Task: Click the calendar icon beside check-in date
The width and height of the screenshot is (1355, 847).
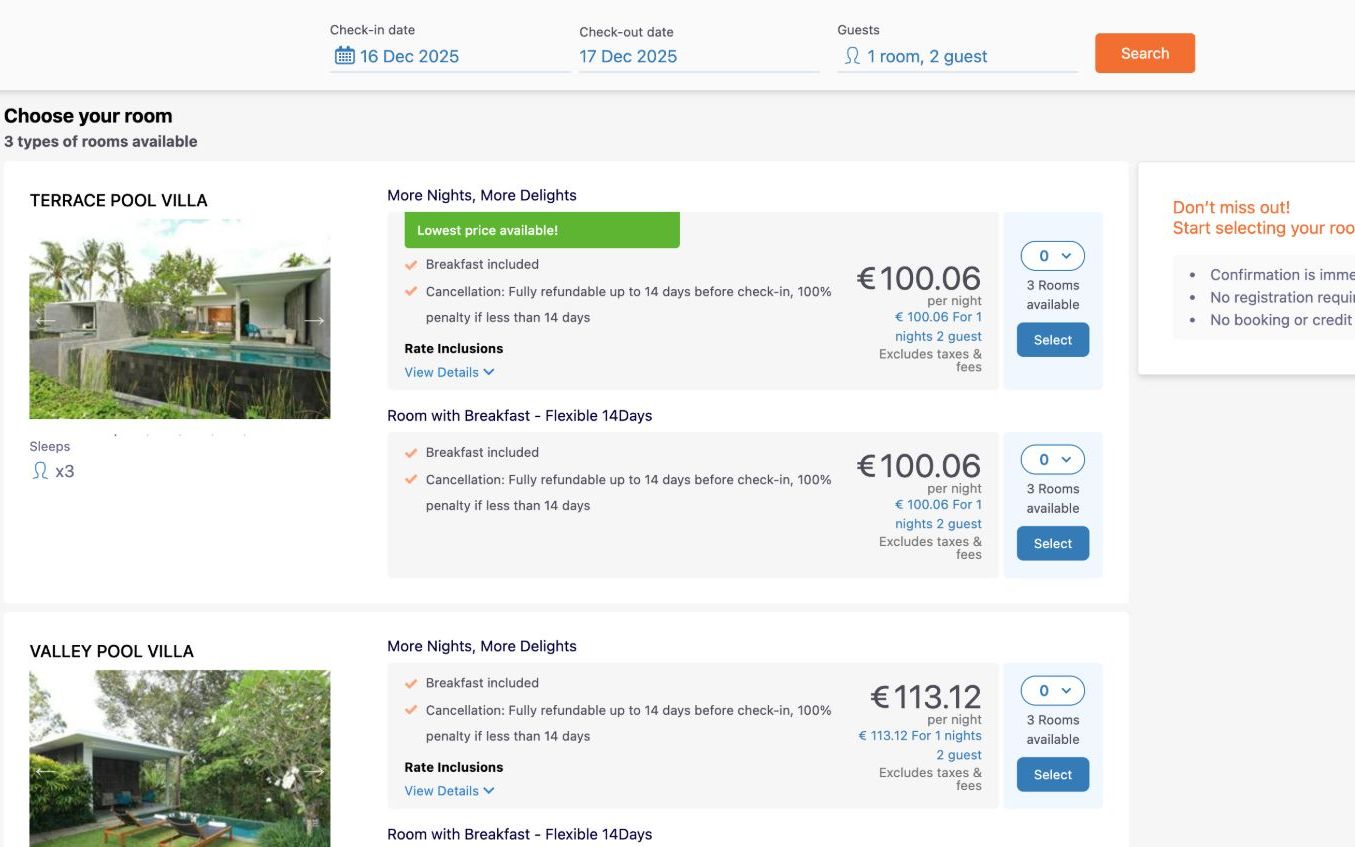Action: [x=344, y=56]
